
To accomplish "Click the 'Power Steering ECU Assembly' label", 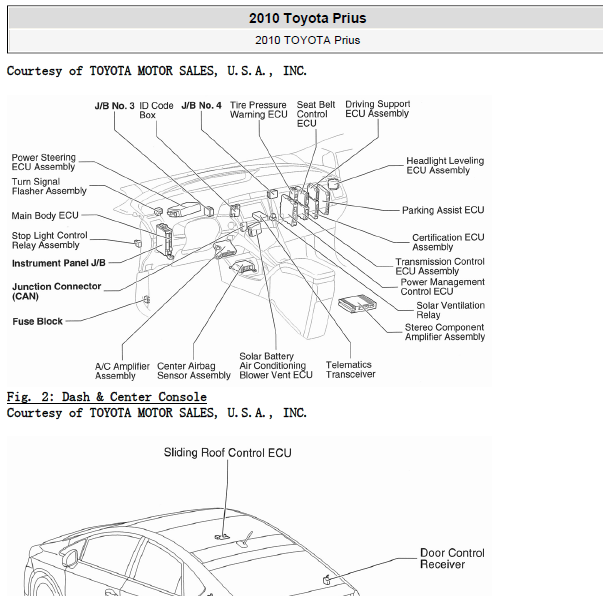I will (43, 162).
